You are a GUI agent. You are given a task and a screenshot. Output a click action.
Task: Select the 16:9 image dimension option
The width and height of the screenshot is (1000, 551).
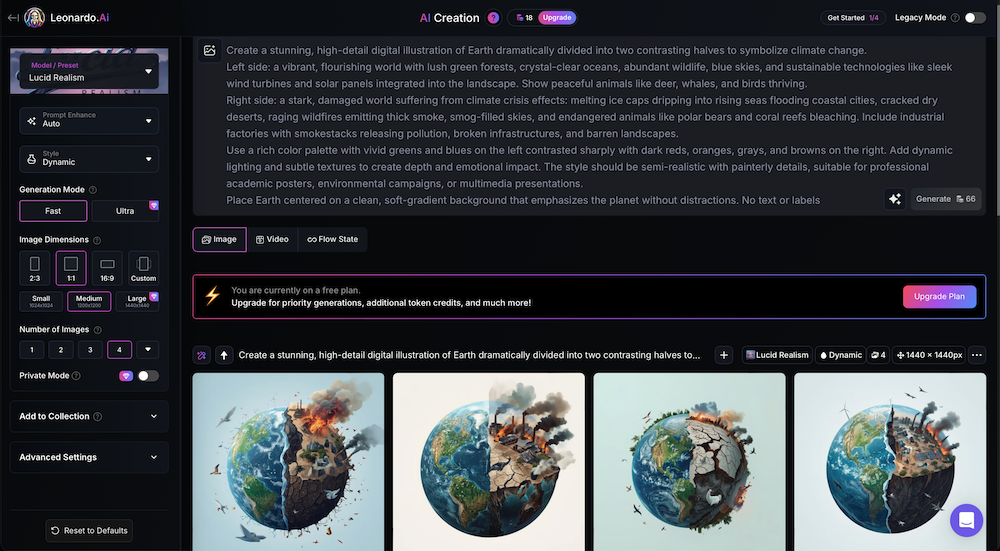pyautogui.click(x=107, y=268)
